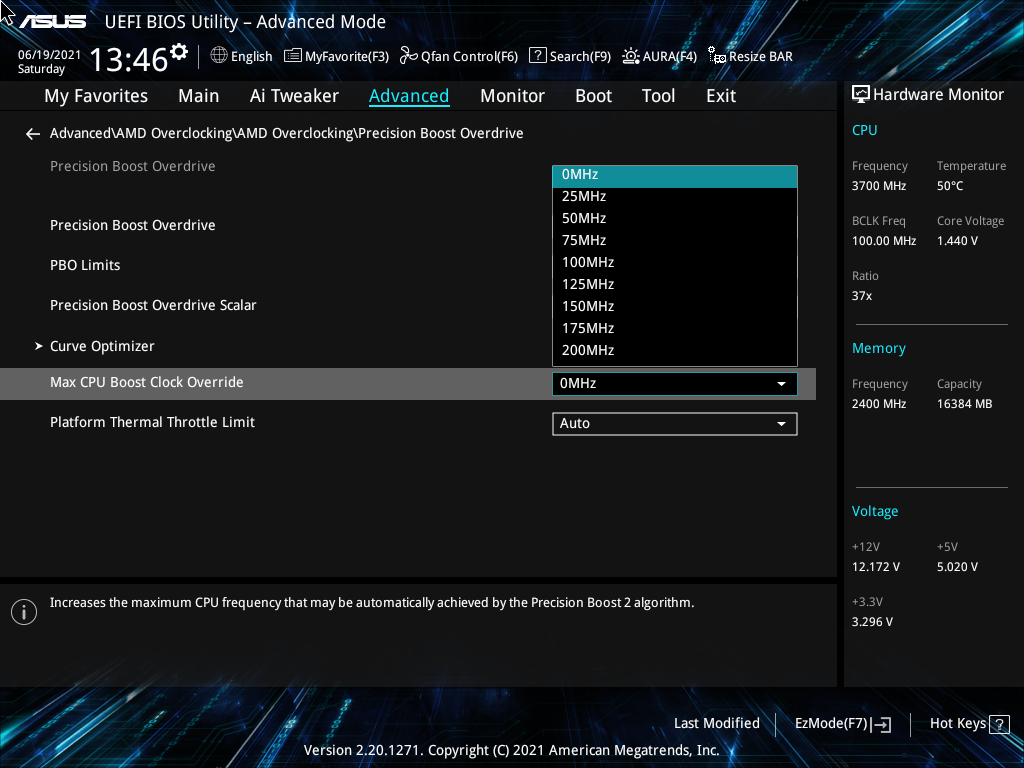Click BCLK Freq value 100.00 MHz
Viewport: 1024px width, 768px height.
coord(884,241)
